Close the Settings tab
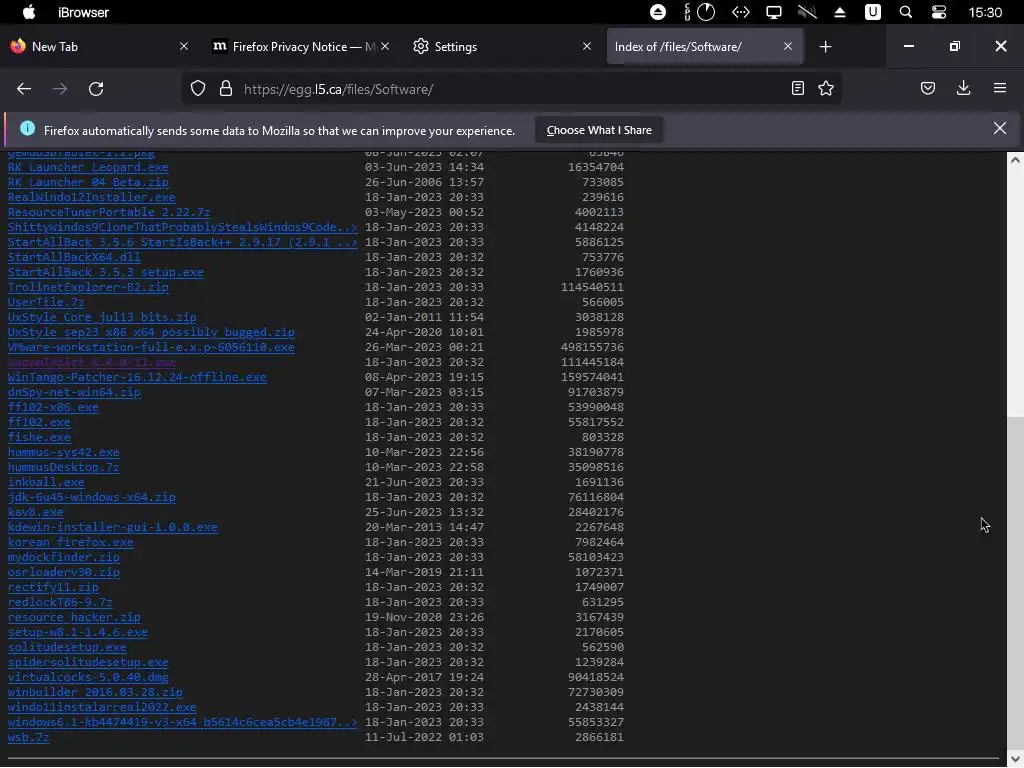 pos(586,46)
